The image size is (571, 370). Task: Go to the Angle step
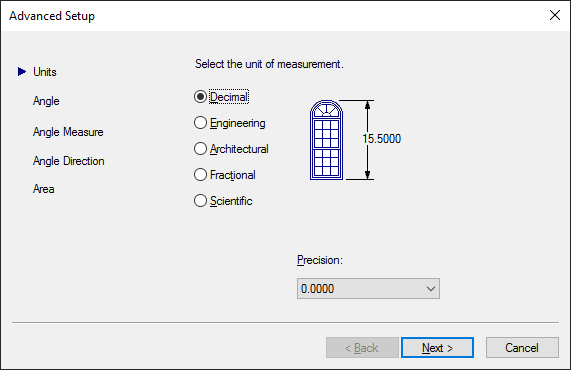(46, 101)
